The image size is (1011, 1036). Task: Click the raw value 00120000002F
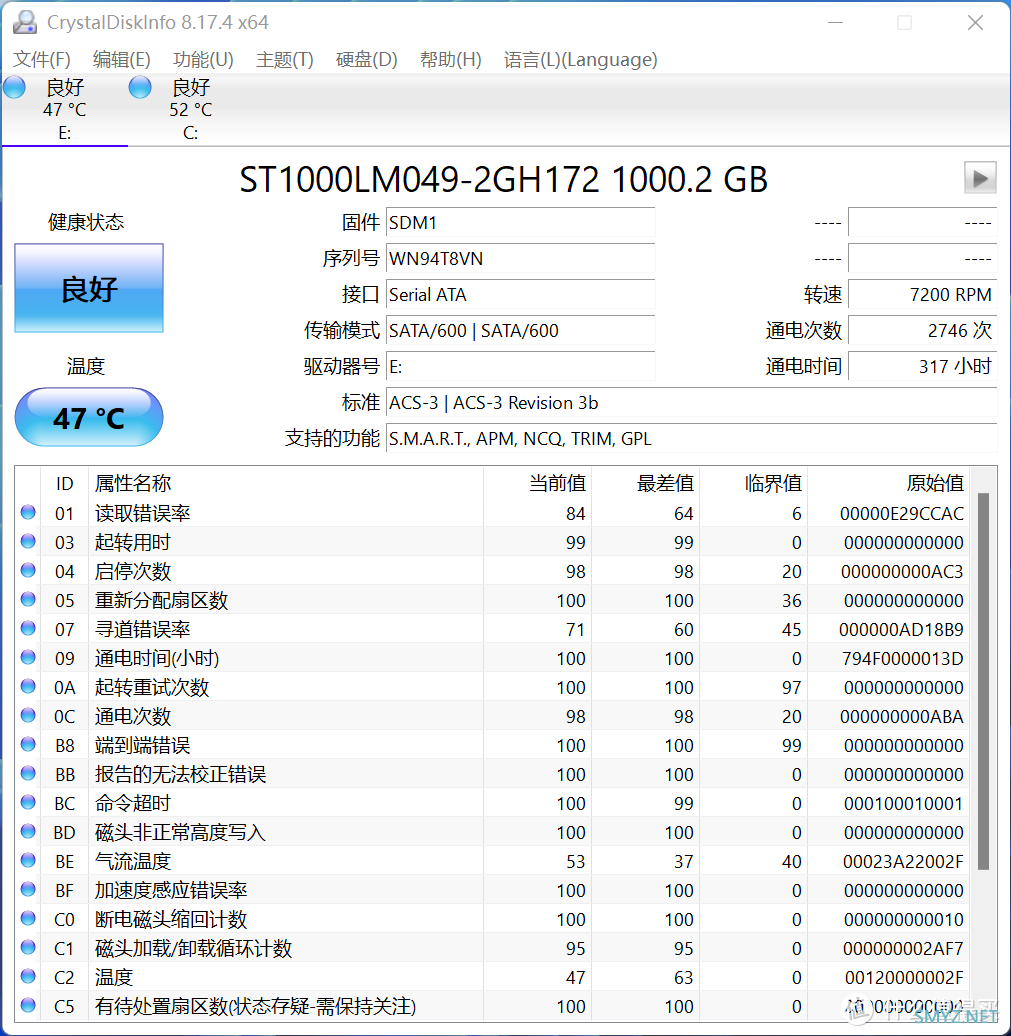point(904,977)
